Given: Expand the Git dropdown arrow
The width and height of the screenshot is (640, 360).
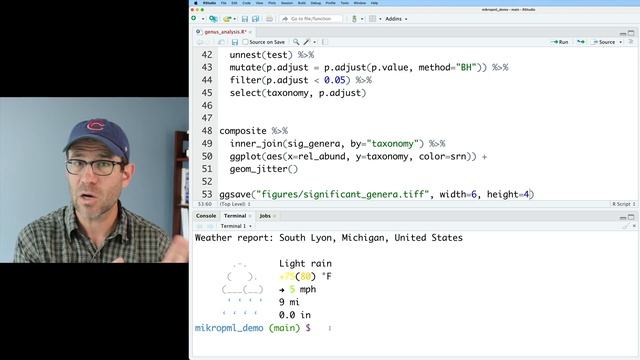Looking at the screenshot, I should pos(362,19).
